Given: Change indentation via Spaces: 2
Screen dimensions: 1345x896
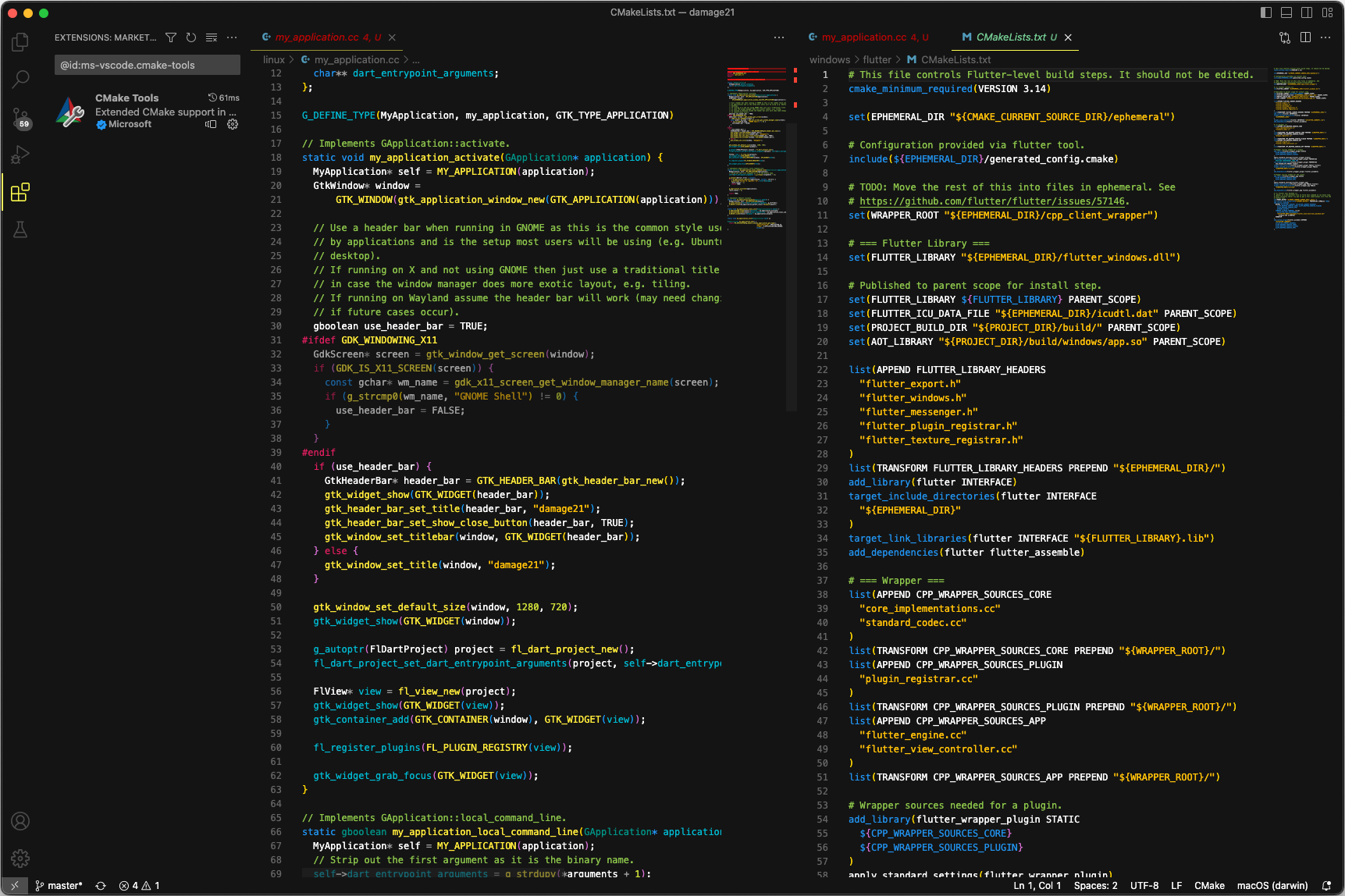Looking at the screenshot, I should click(1095, 886).
